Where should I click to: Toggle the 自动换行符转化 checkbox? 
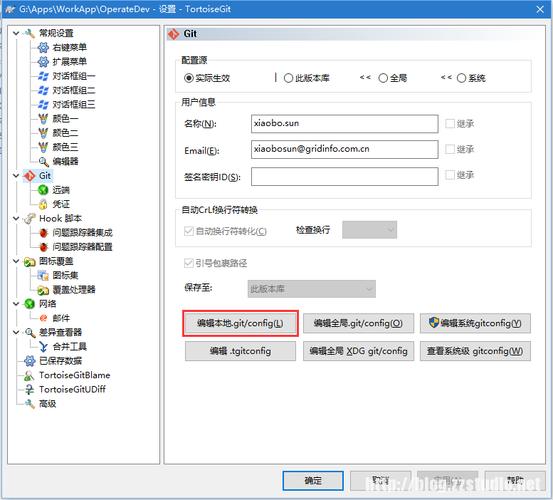coord(189,231)
